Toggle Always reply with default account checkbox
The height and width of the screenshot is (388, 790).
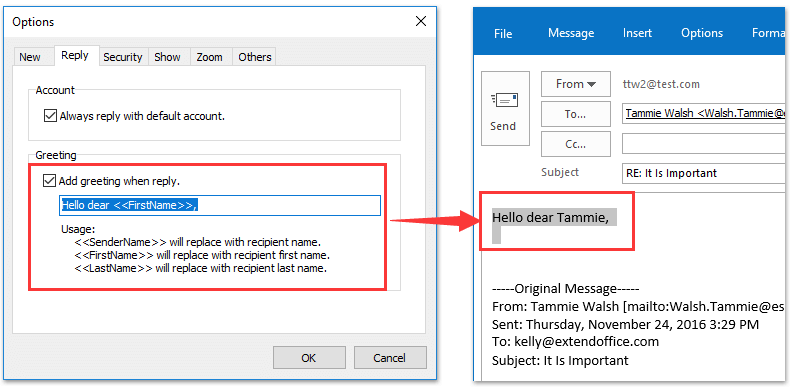click(50, 116)
